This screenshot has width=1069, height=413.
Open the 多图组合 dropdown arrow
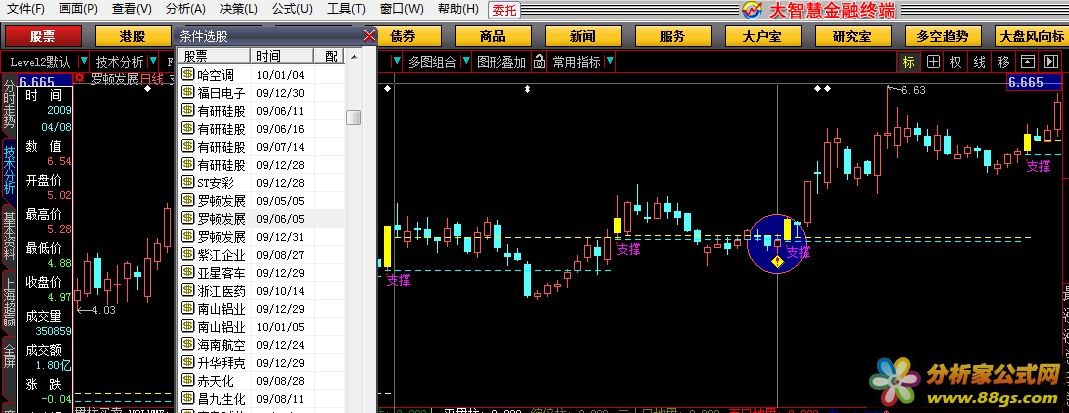pos(466,62)
